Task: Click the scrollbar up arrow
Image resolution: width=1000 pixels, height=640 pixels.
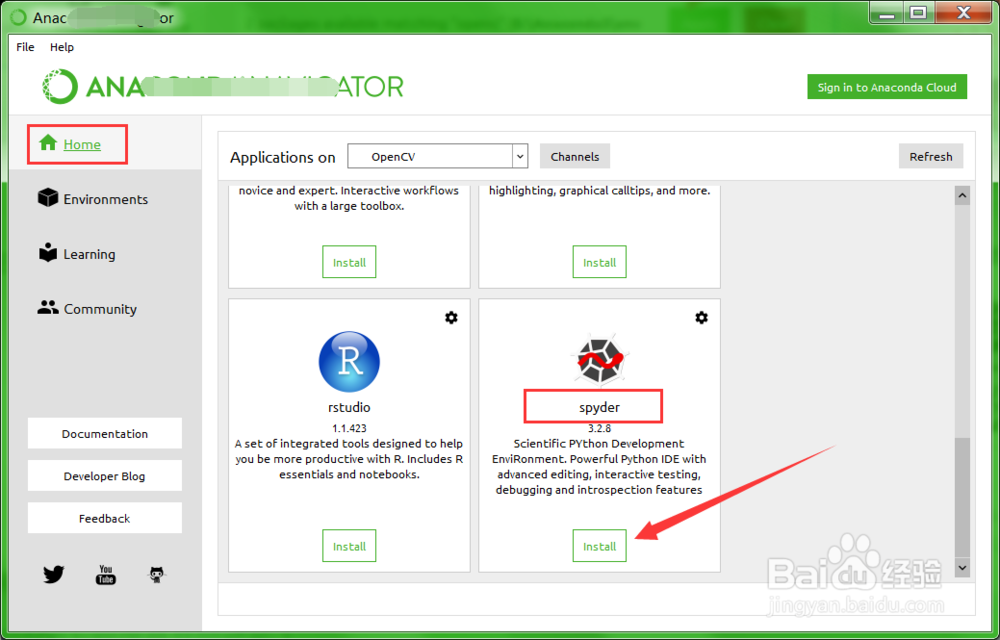Action: [x=962, y=195]
